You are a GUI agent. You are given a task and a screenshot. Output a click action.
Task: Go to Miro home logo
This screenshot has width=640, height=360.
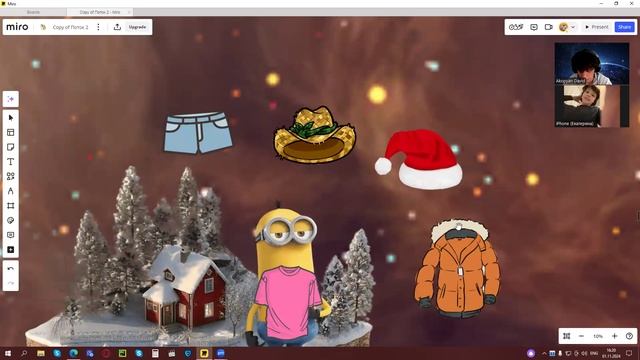(x=17, y=27)
